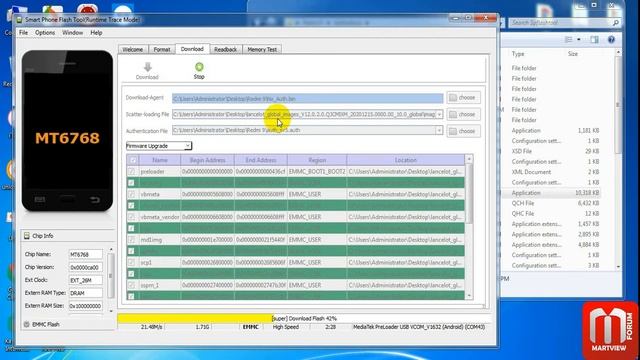640x360 pixels.
Task: Uncheck the vbmeta row checkbox
Action: [131, 194]
